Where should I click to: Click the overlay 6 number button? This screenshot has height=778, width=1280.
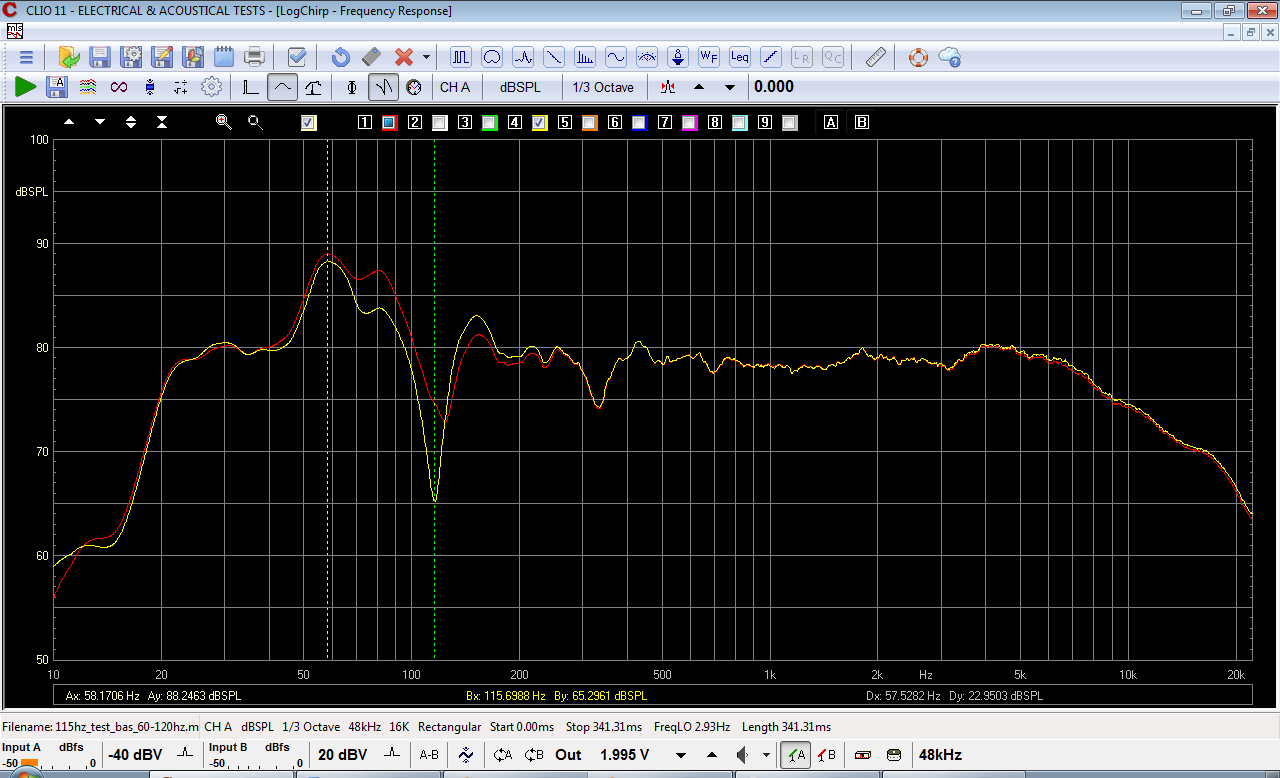tap(615, 123)
